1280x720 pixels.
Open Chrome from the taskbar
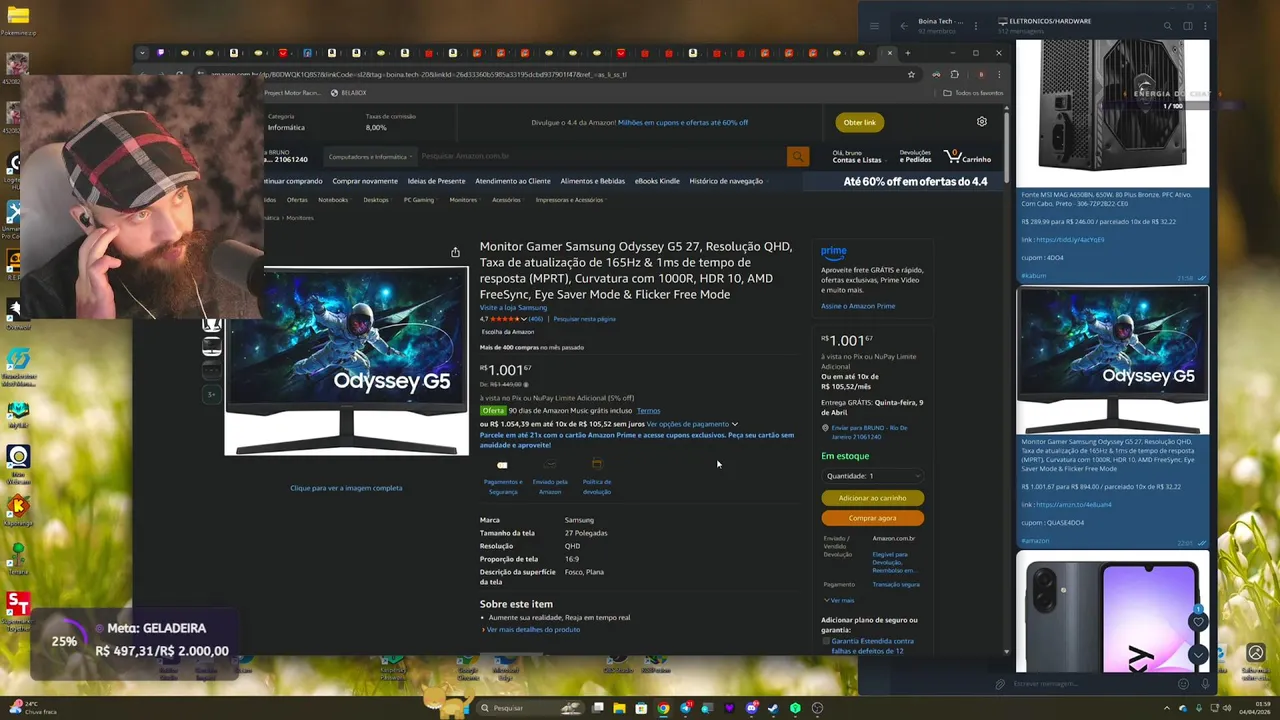(663, 708)
